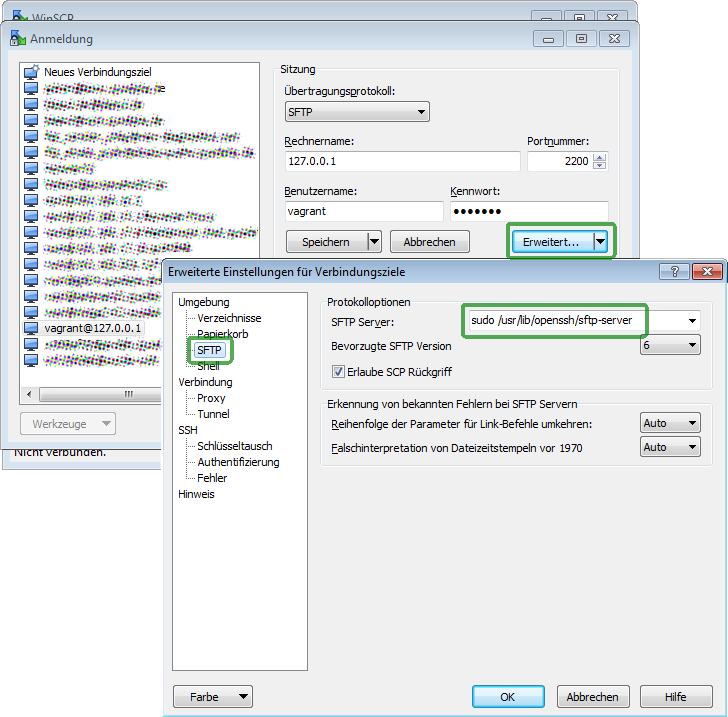
Task: Toggle Erlaube SCP Rückgriff checkbox
Action: point(338,372)
